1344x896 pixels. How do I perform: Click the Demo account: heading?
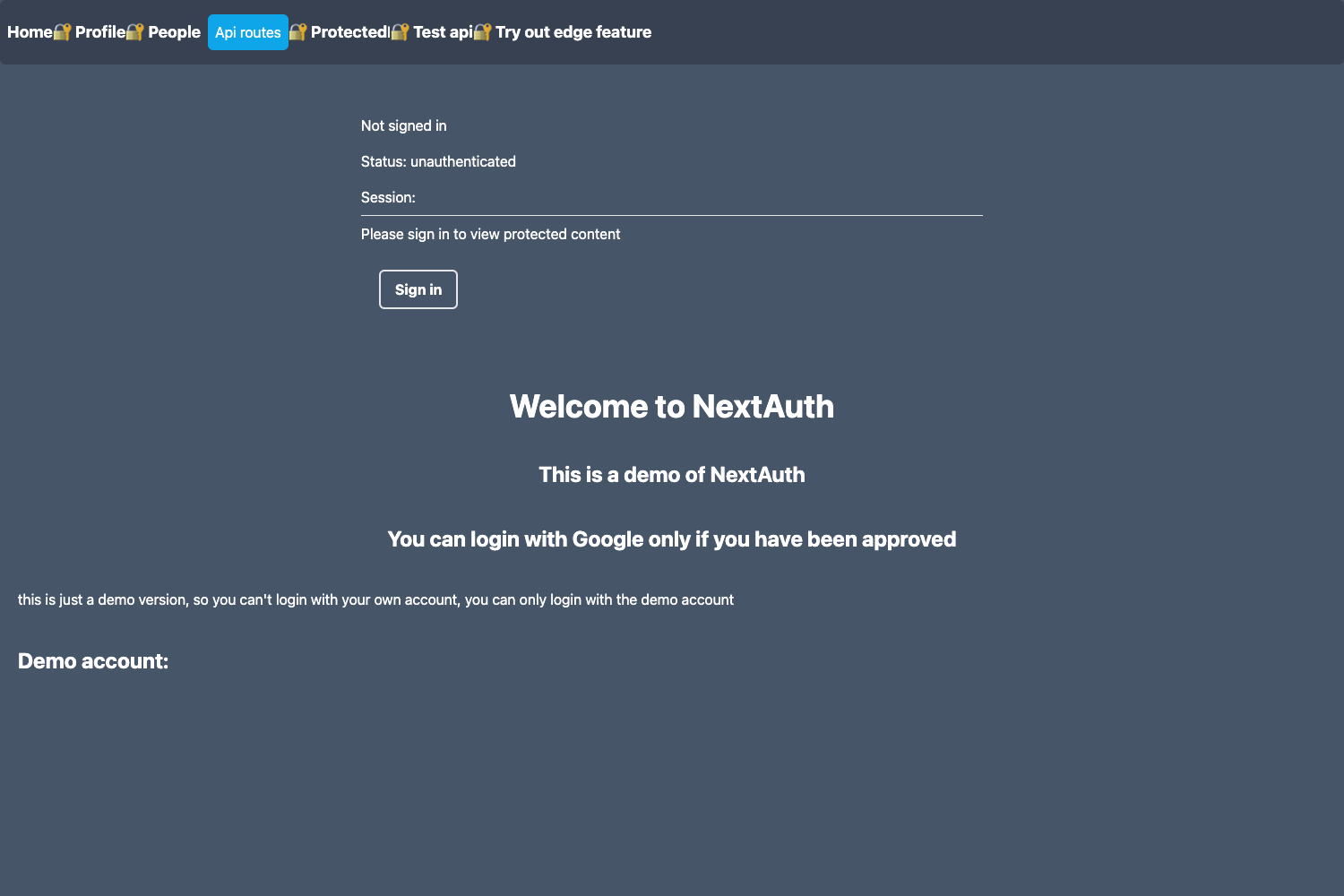pos(92,661)
